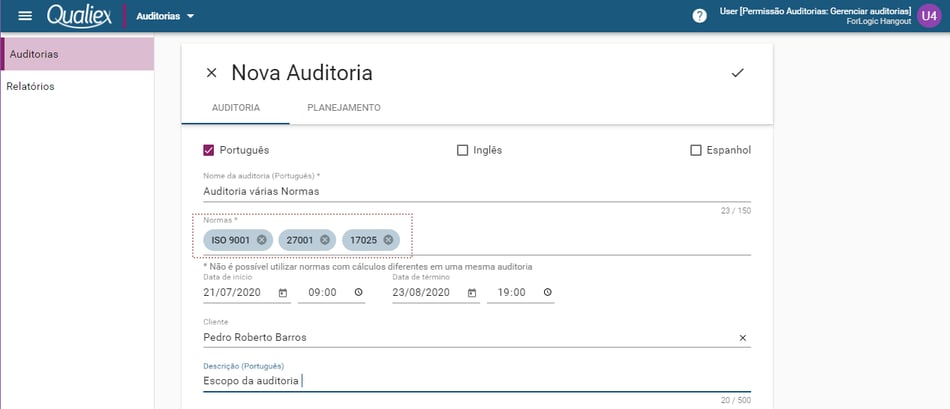This screenshot has width=950, height=409.
Task: Confirm audit with the checkmark icon
Action: click(737, 73)
